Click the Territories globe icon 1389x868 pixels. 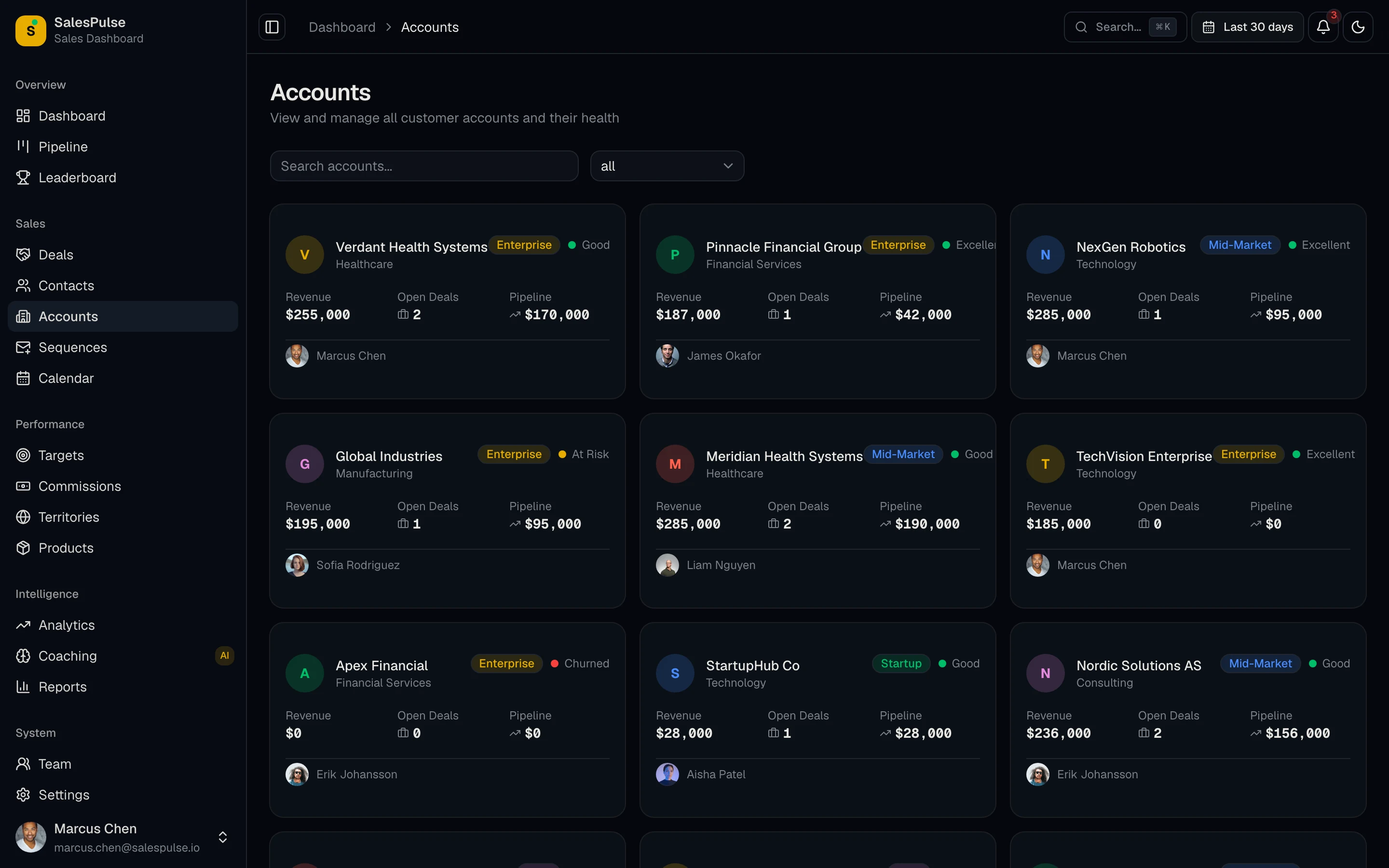pos(23,517)
